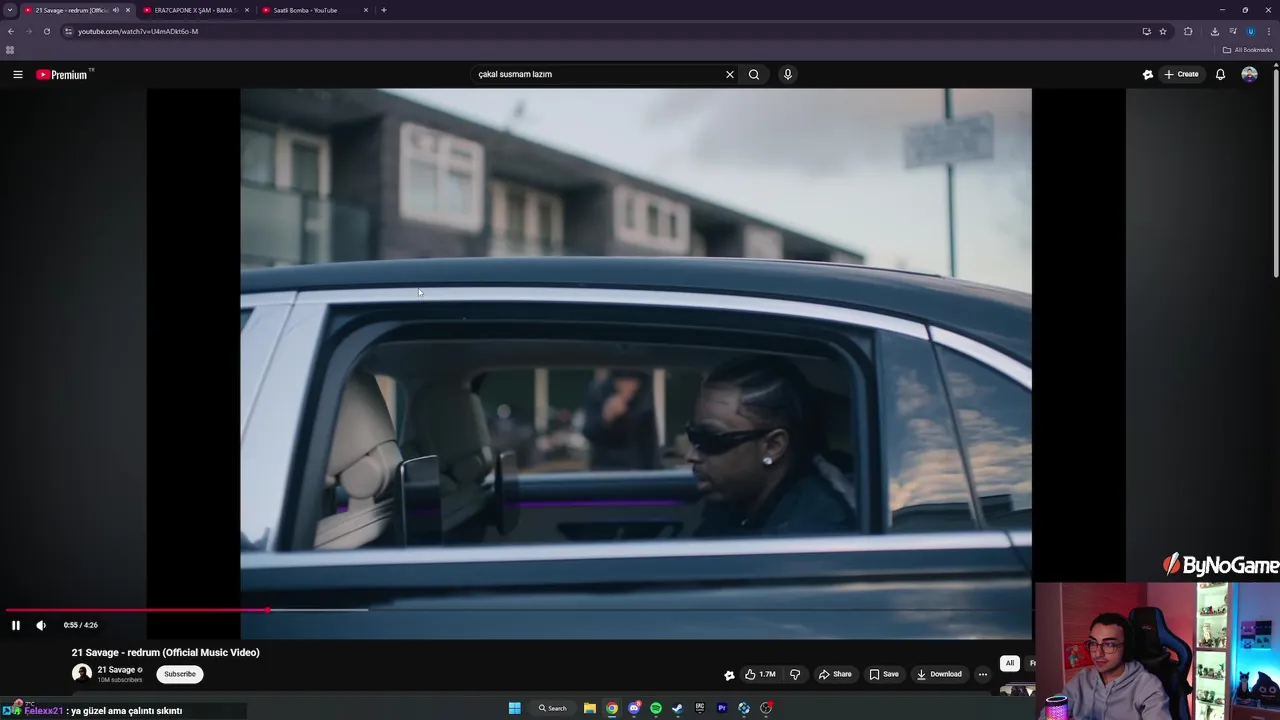Open YouTube notifications bell

point(1220,74)
